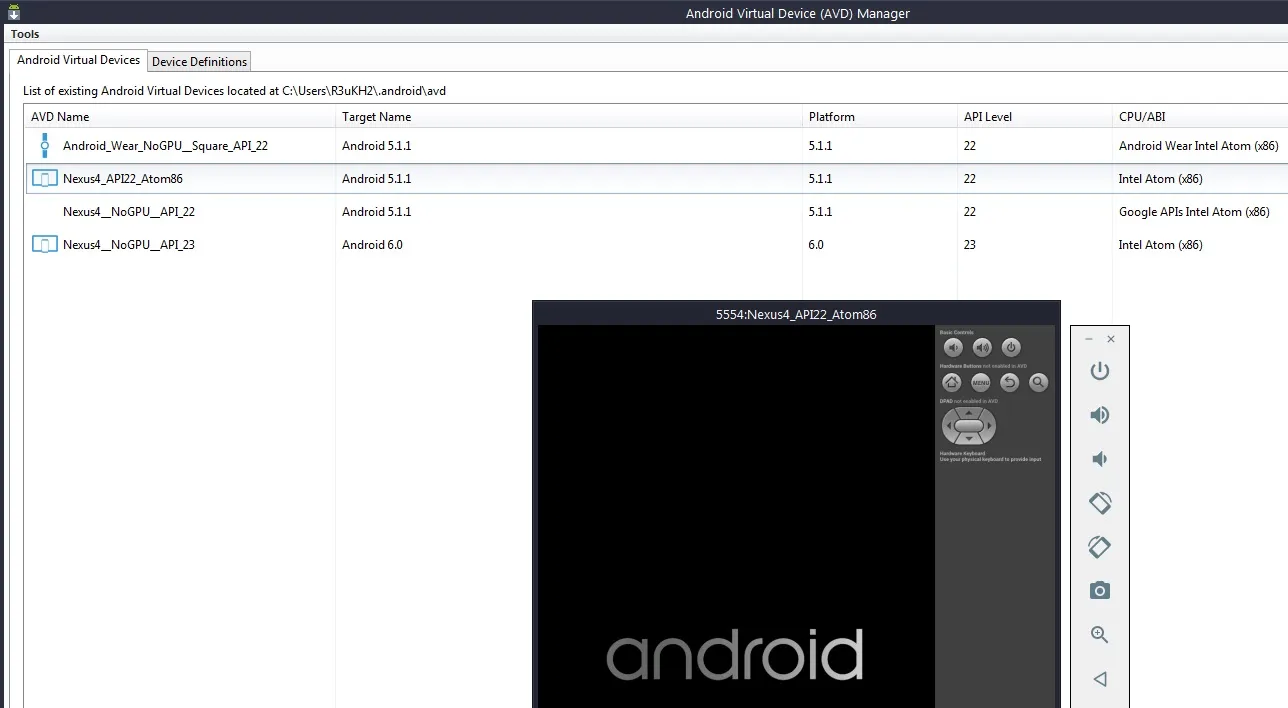Take a screenshot with the camera icon

click(x=1100, y=591)
